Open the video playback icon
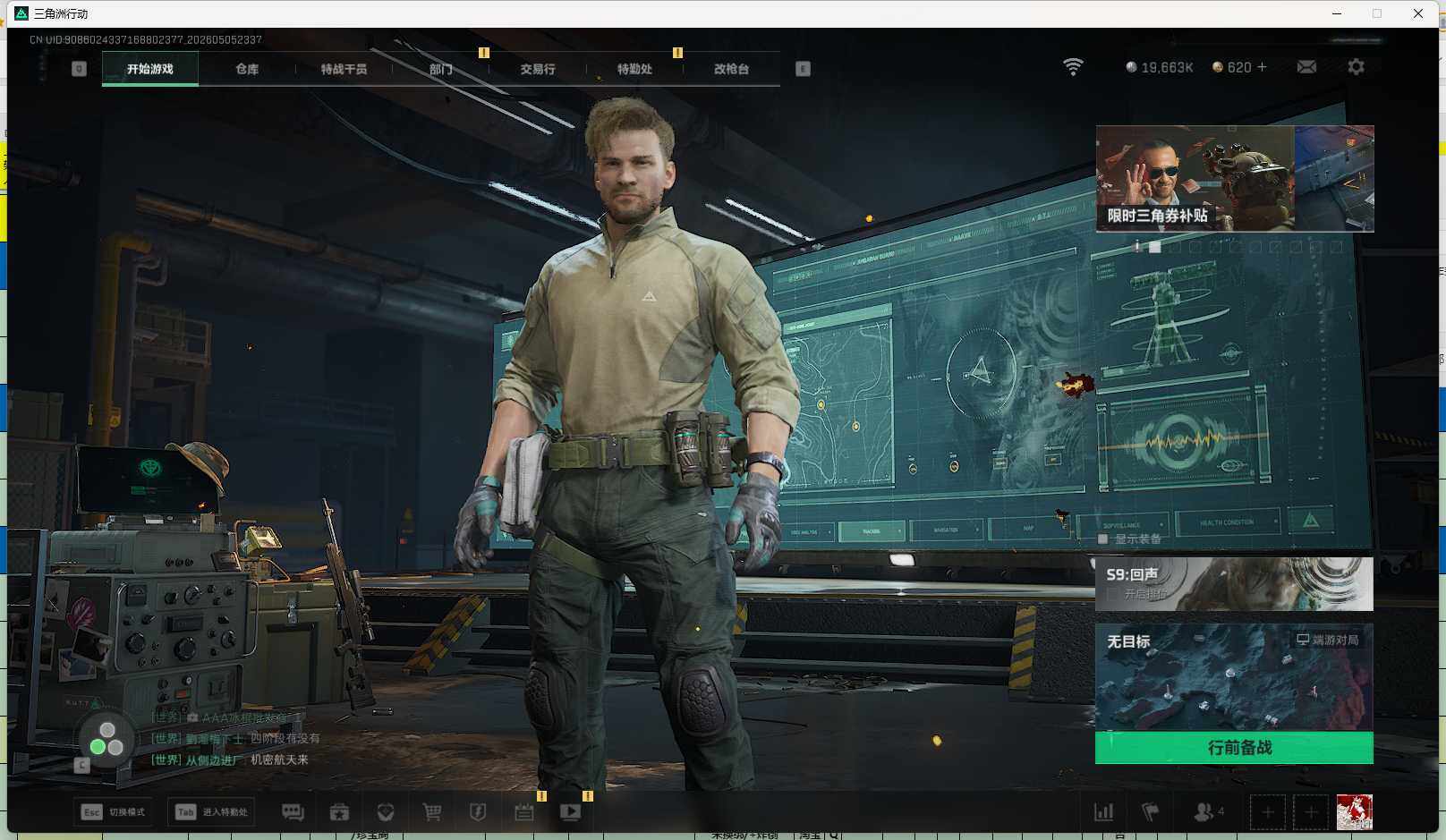The height and width of the screenshot is (840, 1446). click(x=570, y=812)
